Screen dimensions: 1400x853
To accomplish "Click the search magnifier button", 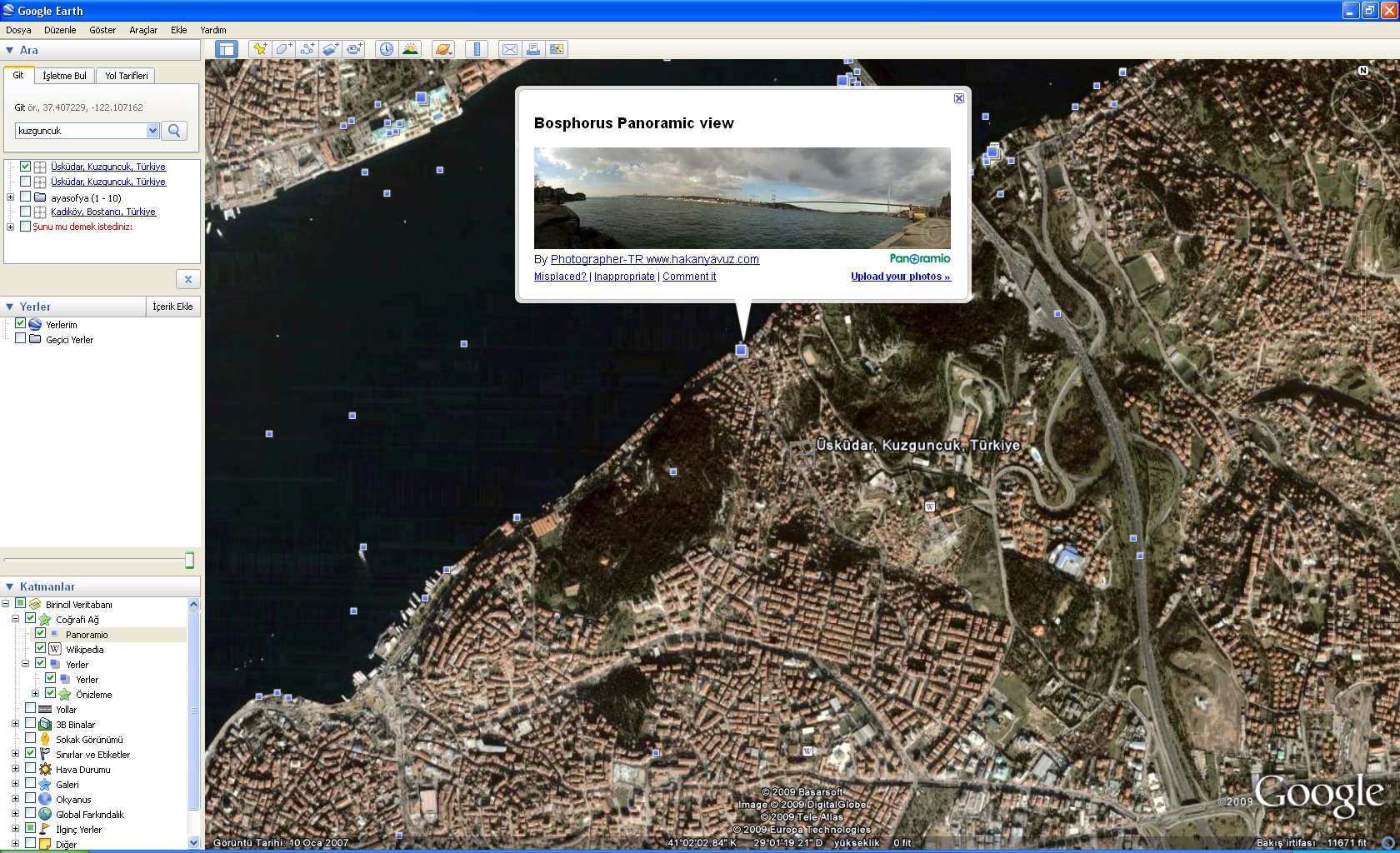I will click(174, 131).
